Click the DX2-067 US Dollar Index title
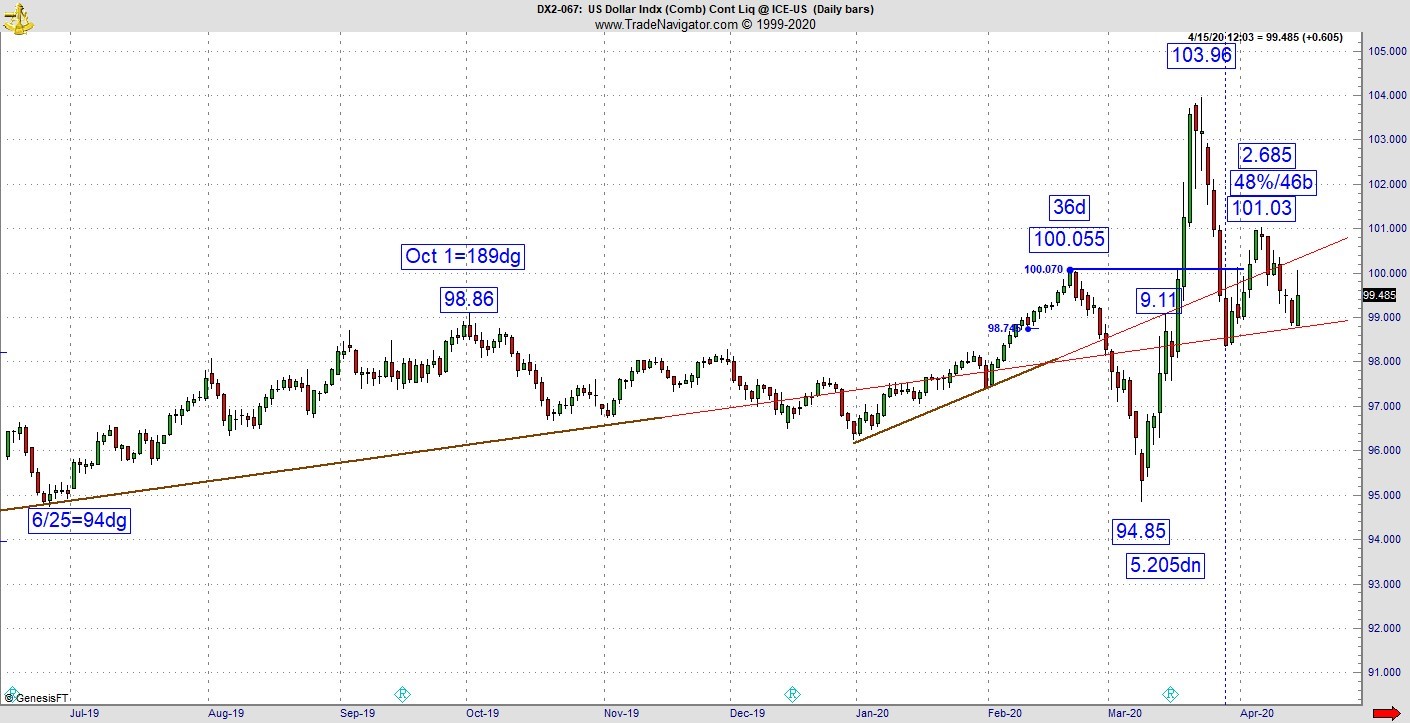Image resolution: width=1410 pixels, height=723 pixels. 704,9
